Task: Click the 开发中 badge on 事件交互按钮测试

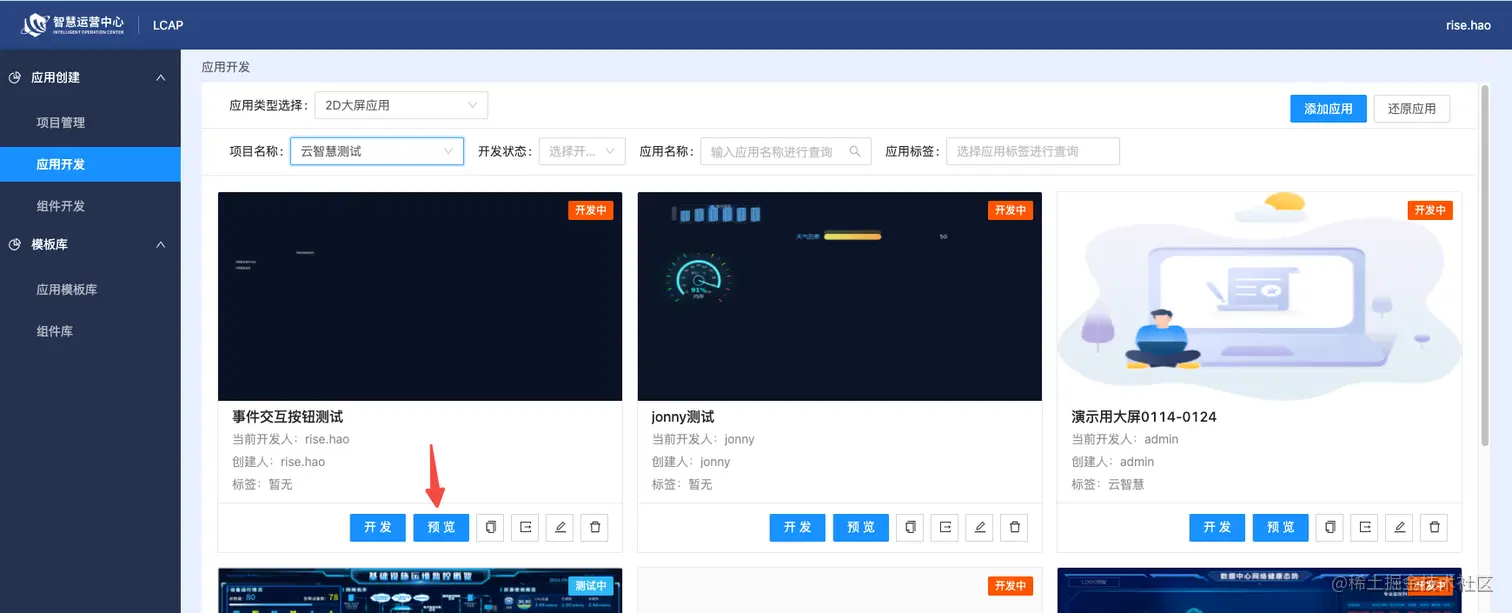Action: (590, 210)
